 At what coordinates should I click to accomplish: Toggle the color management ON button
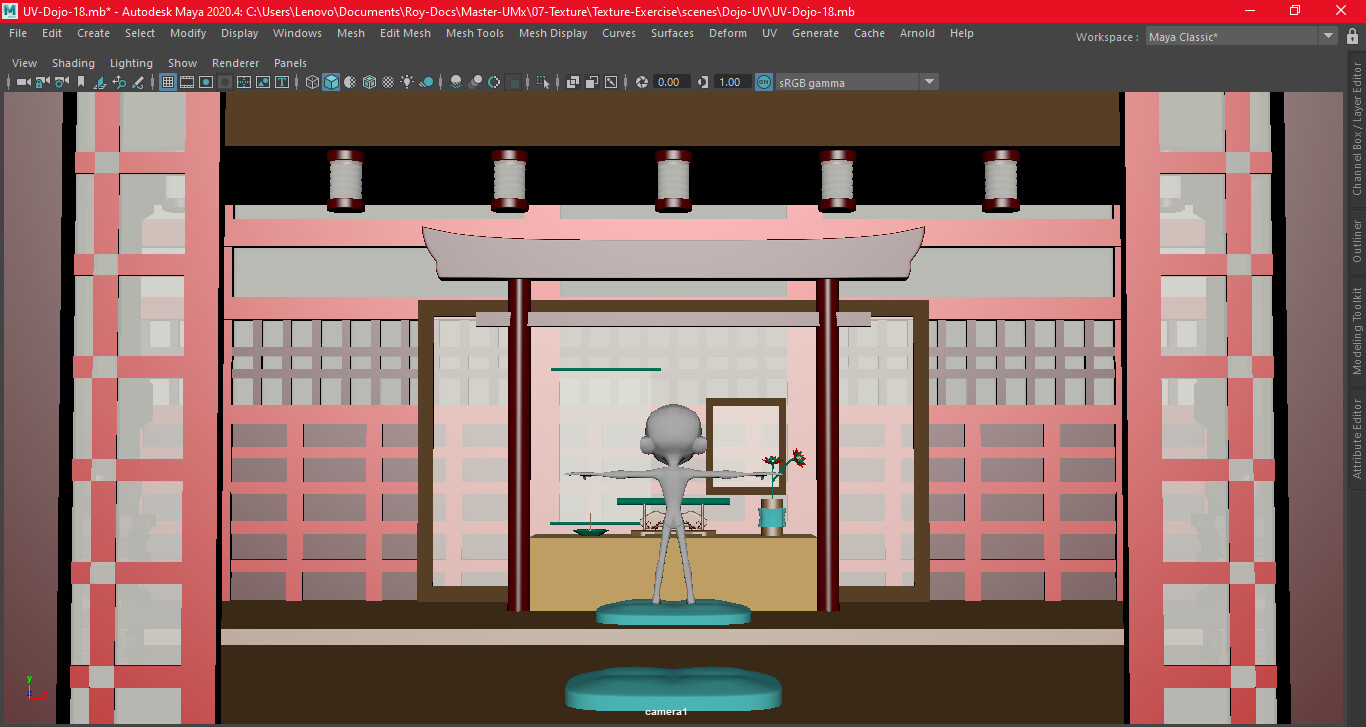tap(763, 82)
